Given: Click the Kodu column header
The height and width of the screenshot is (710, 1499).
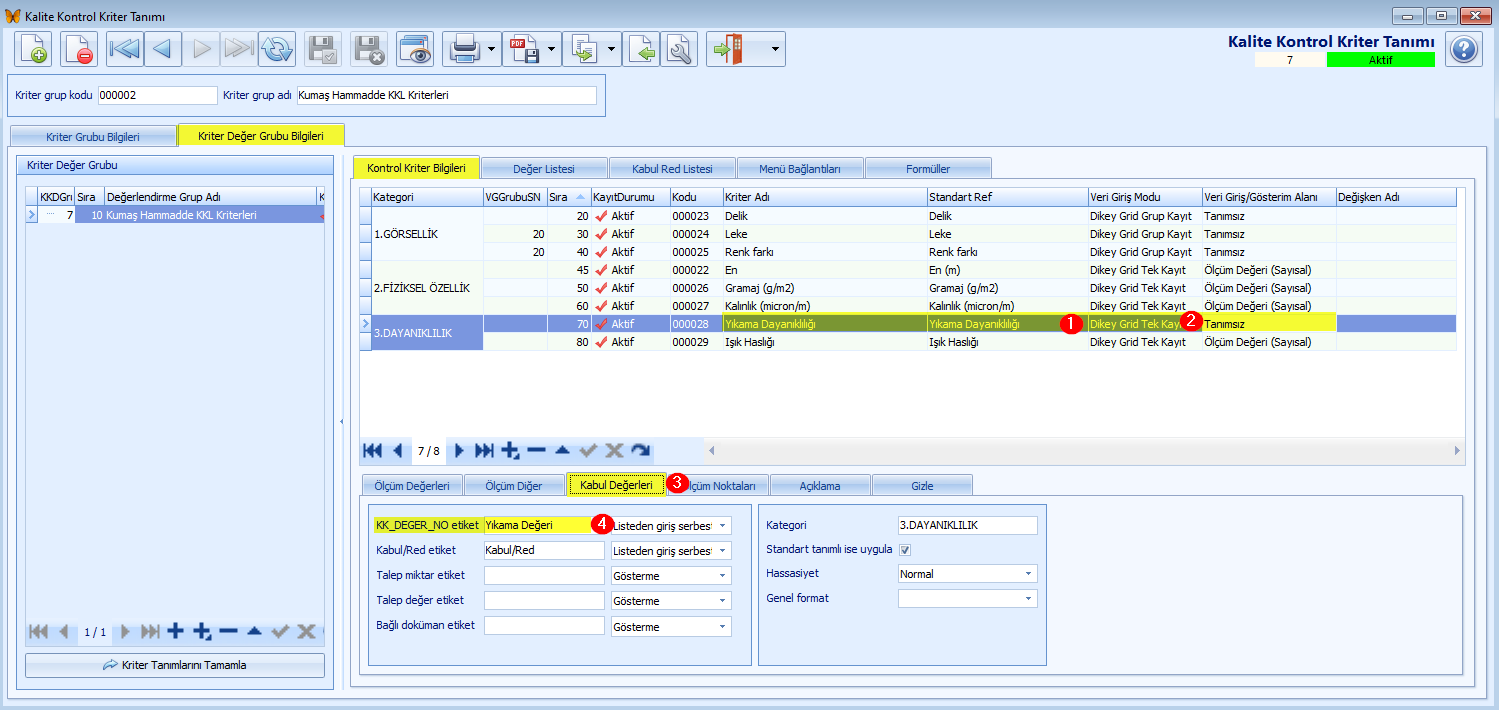Looking at the screenshot, I should [x=696, y=197].
